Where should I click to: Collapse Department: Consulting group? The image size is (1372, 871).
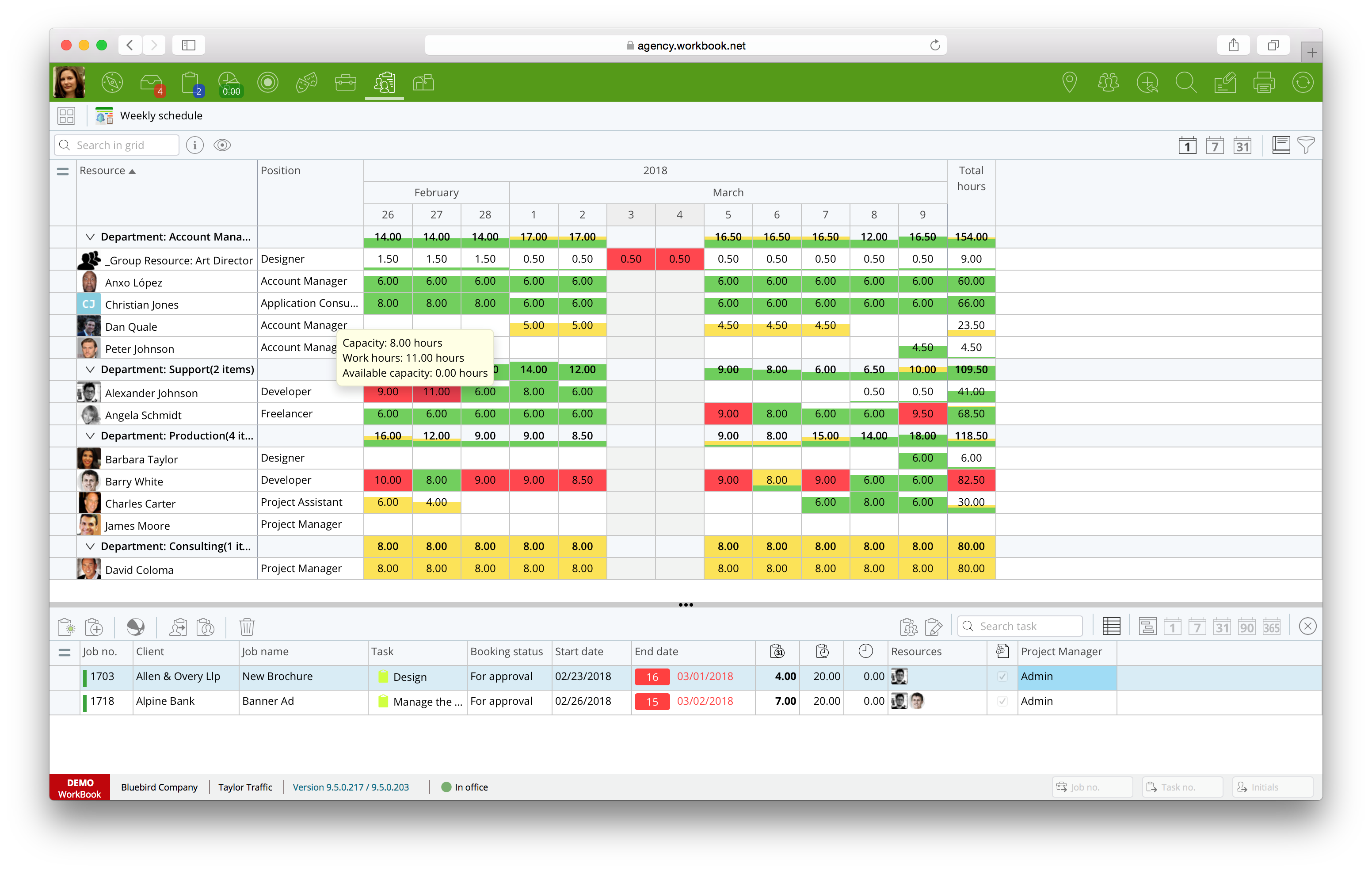(90, 546)
